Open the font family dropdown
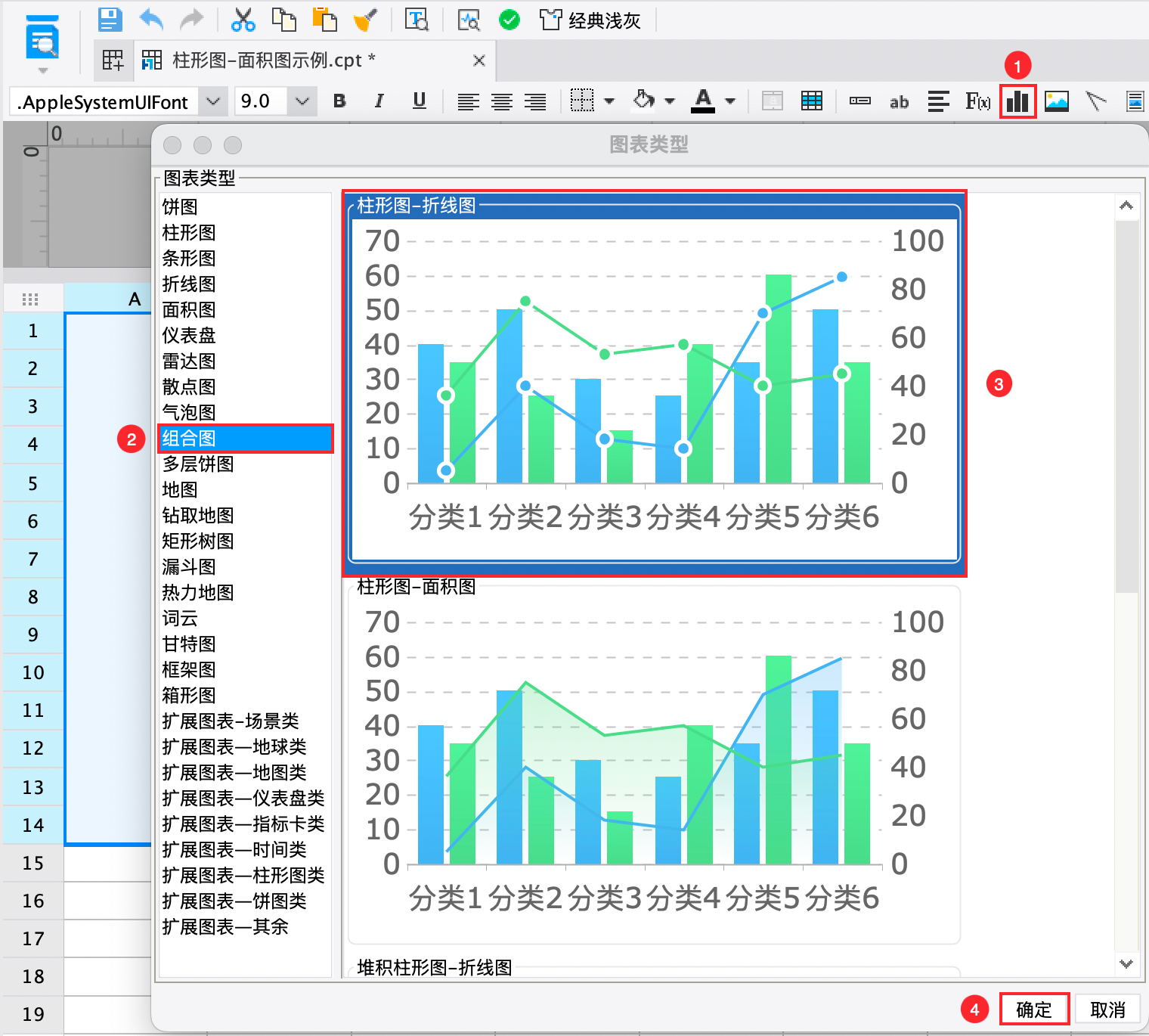This screenshot has height=1036, width=1149. 213,101
